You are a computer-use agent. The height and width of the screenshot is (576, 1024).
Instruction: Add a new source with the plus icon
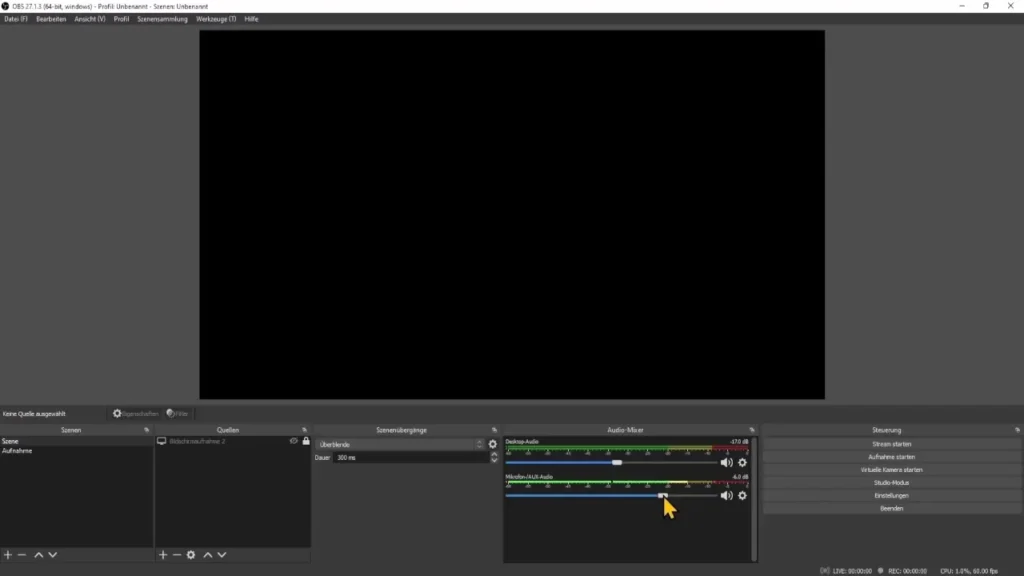[x=163, y=555]
